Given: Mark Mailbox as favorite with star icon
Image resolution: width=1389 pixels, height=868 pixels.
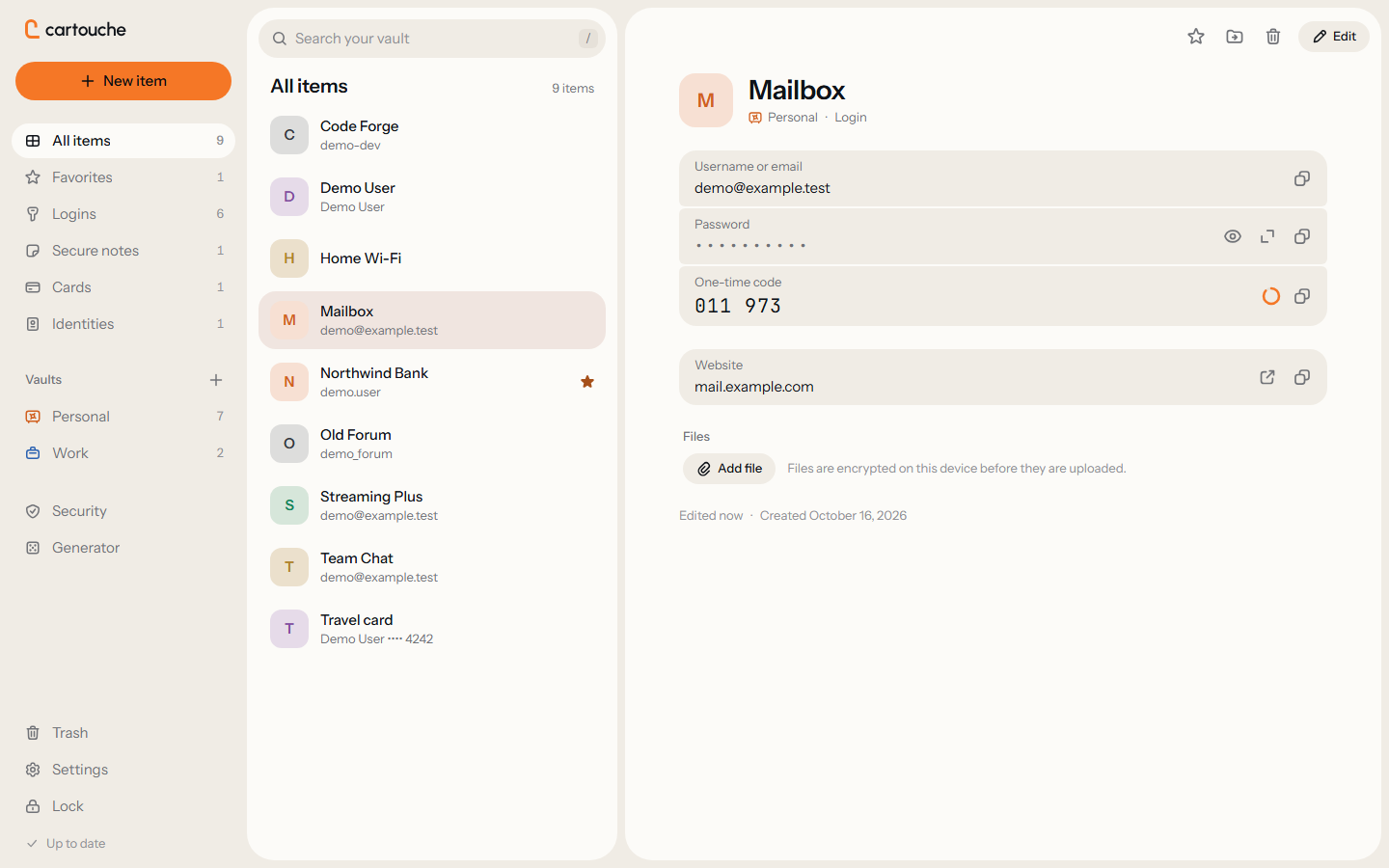Looking at the screenshot, I should pos(1196,37).
